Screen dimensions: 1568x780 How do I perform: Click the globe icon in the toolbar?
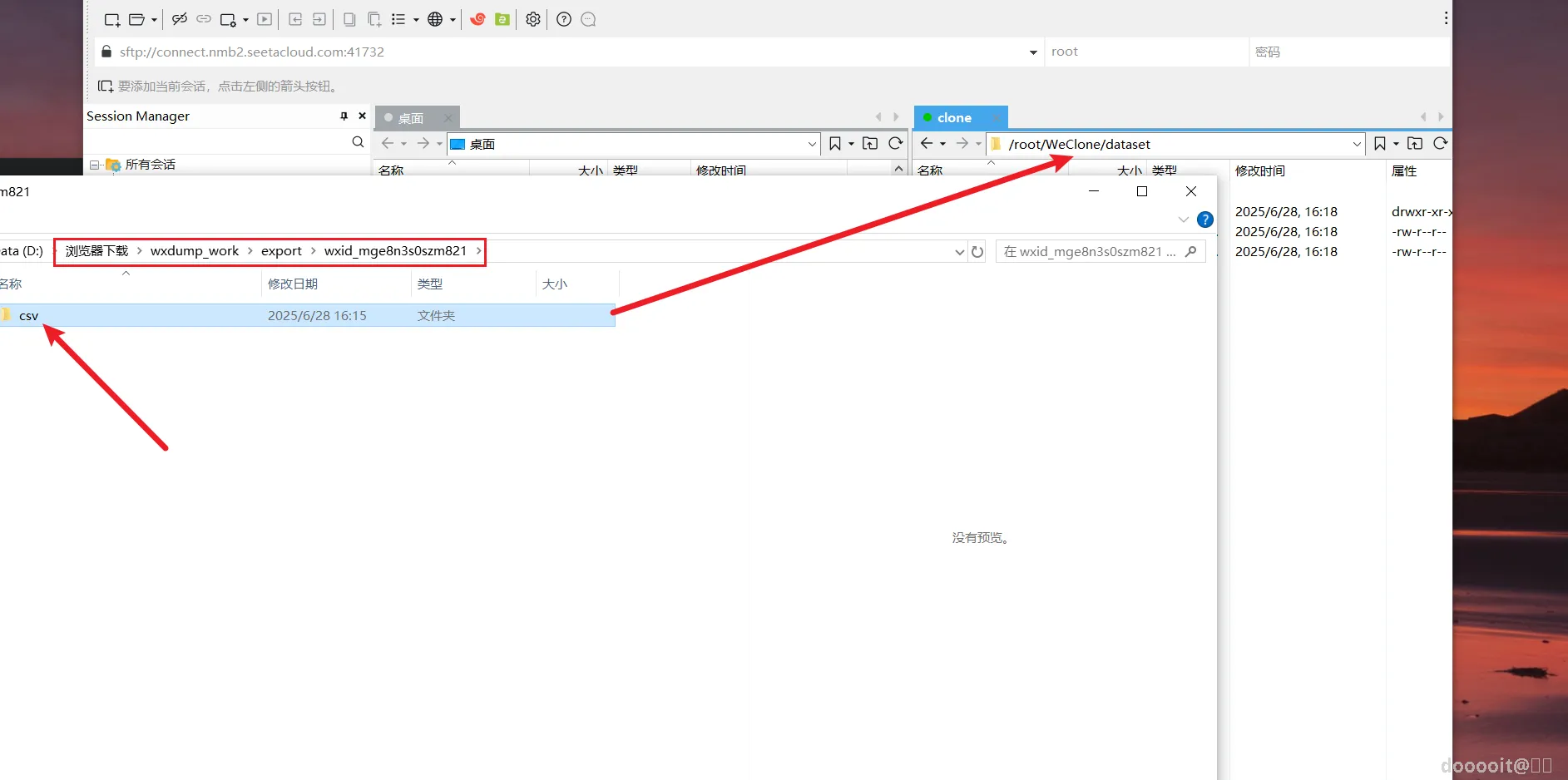435,19
